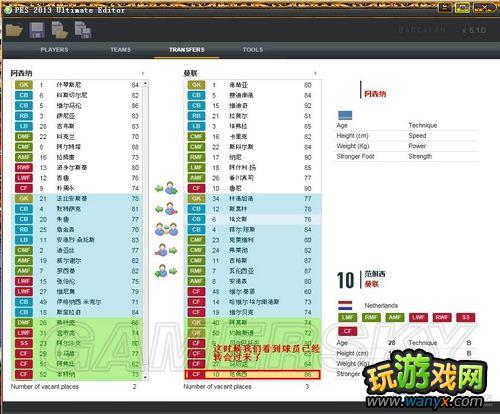The image size is (500, 414).
Task: Click left player list scrollbar down arrow
Action: tap(145, 377)
